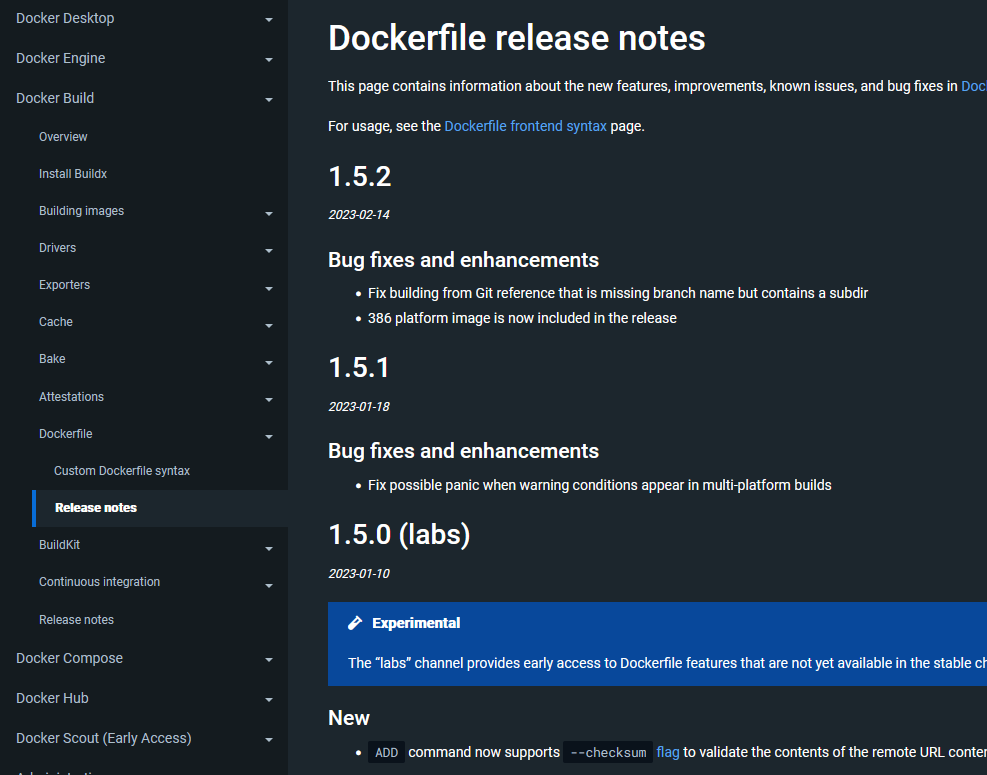Expand the Cache submenu arrow
This screenshot has height=775, width=987.
(x=269, y=325)
